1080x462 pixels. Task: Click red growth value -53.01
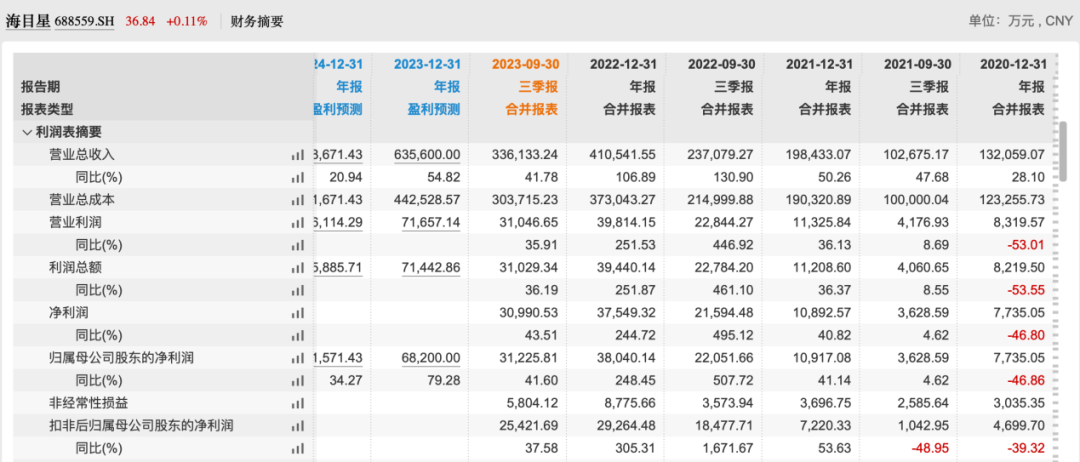1028,245
